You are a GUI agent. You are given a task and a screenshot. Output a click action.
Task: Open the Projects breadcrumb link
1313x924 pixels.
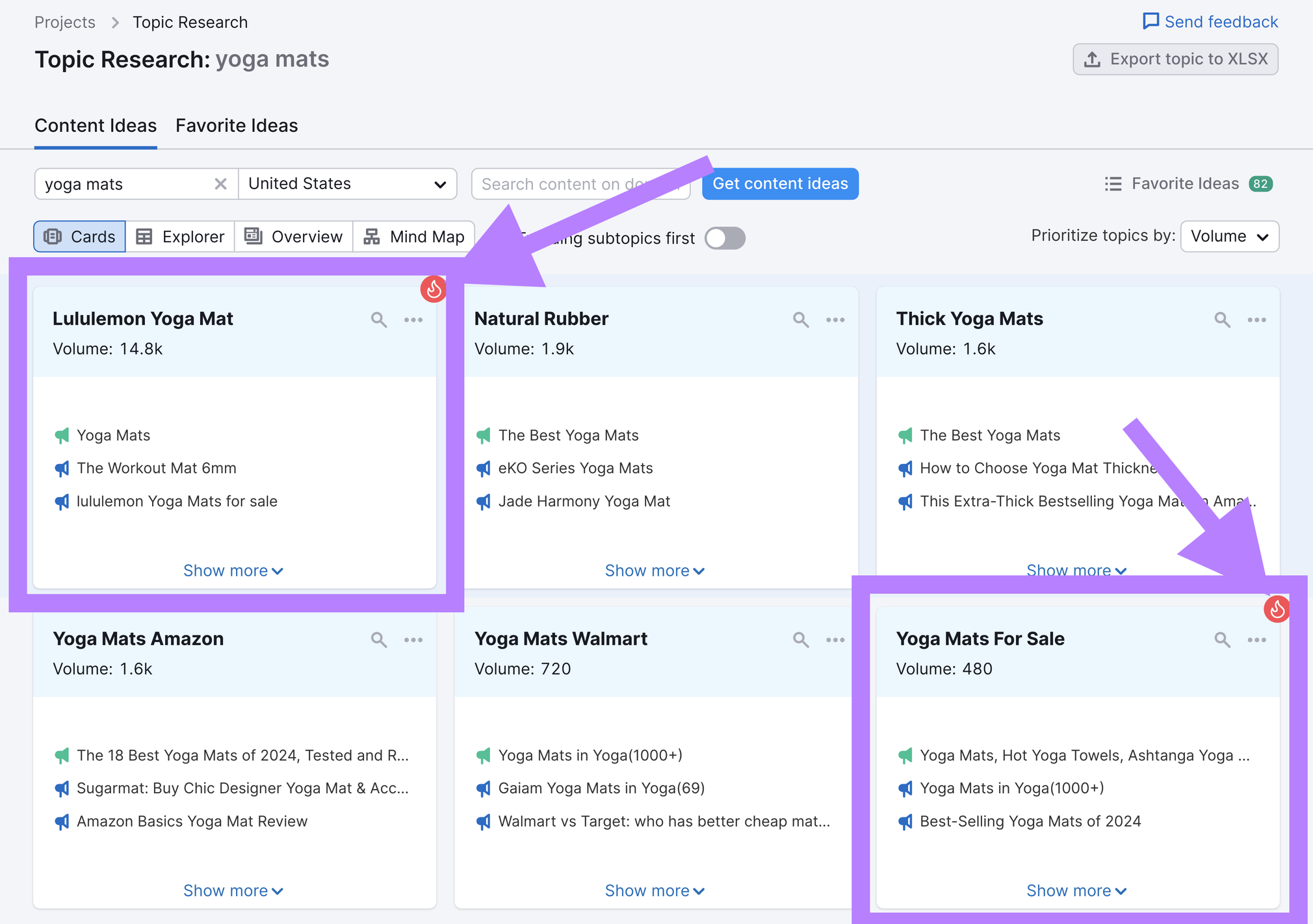64,21
